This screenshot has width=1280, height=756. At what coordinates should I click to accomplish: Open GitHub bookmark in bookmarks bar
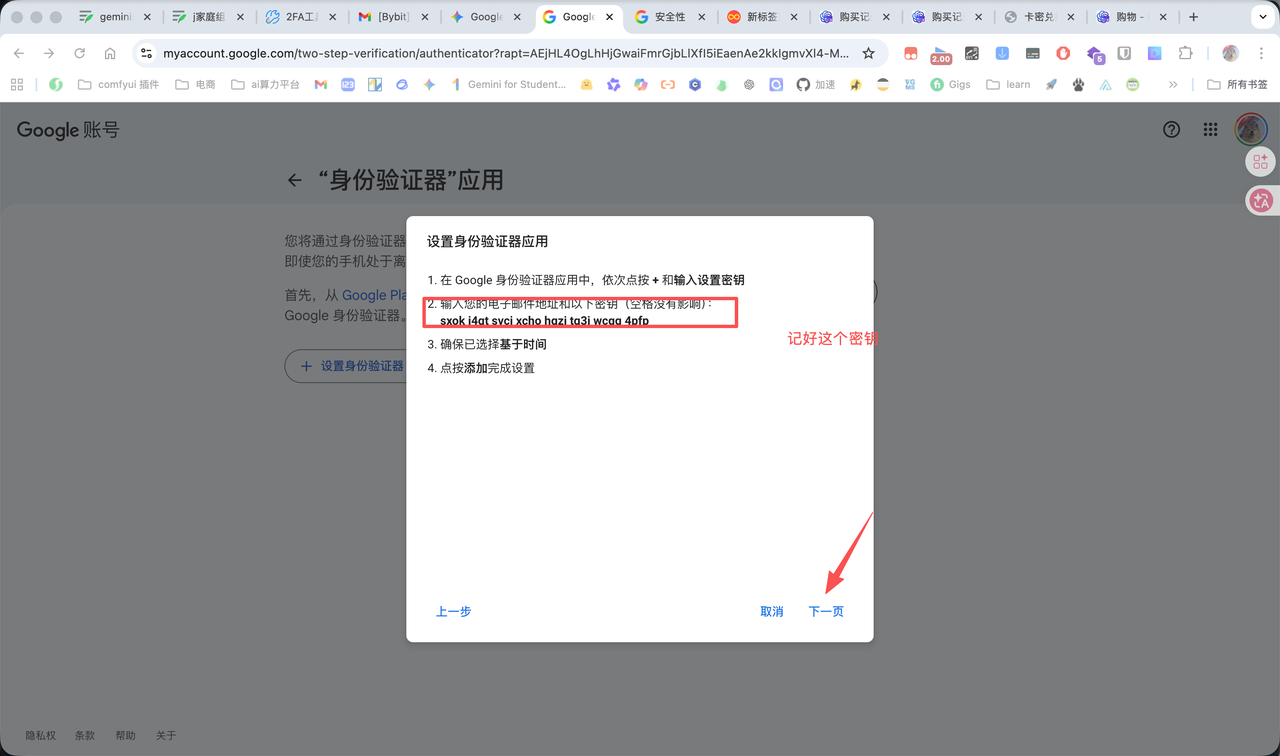803,85
